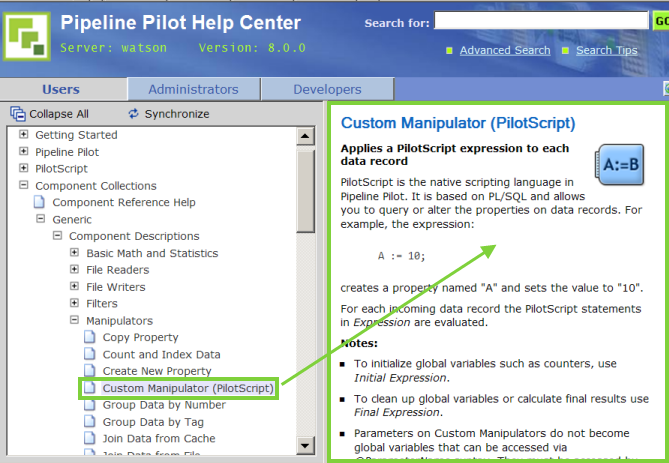Switch to the Administrators tab
Viewport: 669px width, 463px height.
pos(194,89)
